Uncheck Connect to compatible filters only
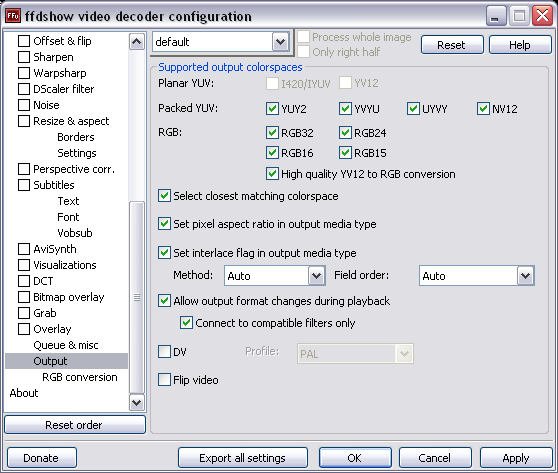The width and height of the screenshot is (558, 473). (x=186, y=323)
